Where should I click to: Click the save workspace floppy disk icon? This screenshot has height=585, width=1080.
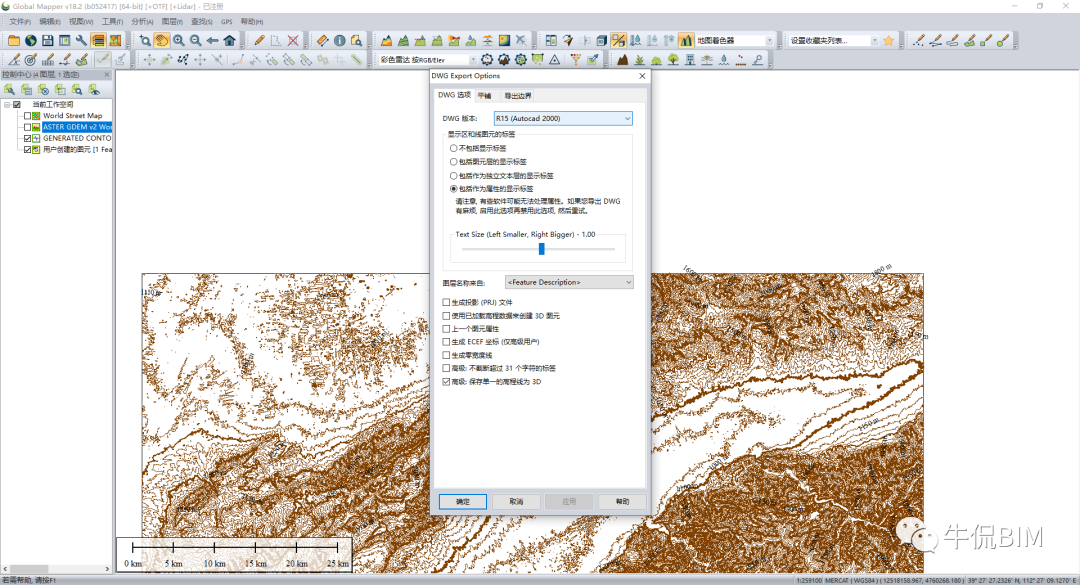(x=48, y=41)
